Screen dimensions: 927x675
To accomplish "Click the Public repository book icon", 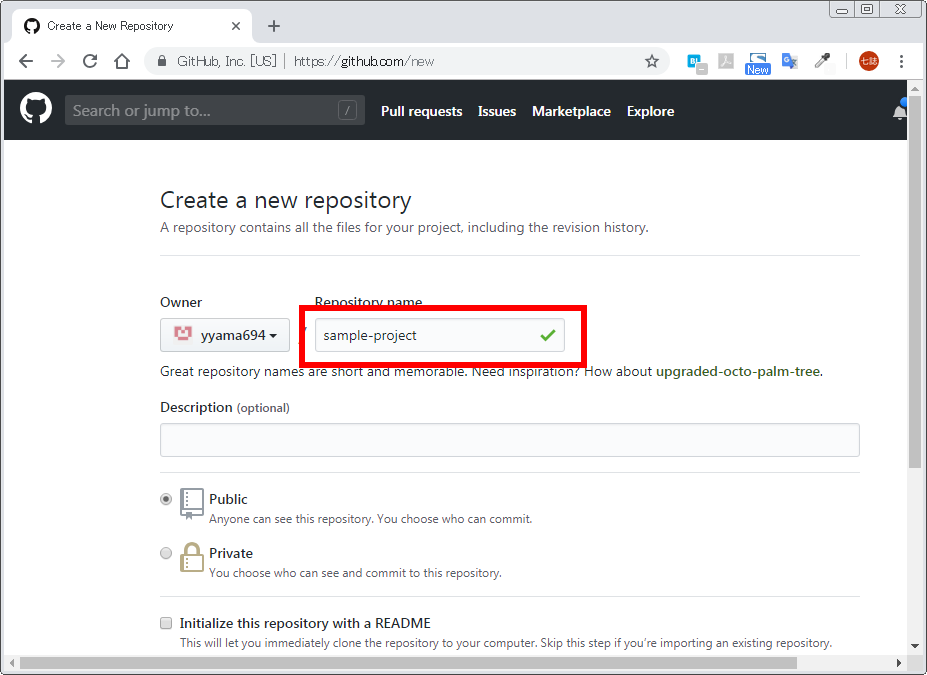I will click(192, 504).
